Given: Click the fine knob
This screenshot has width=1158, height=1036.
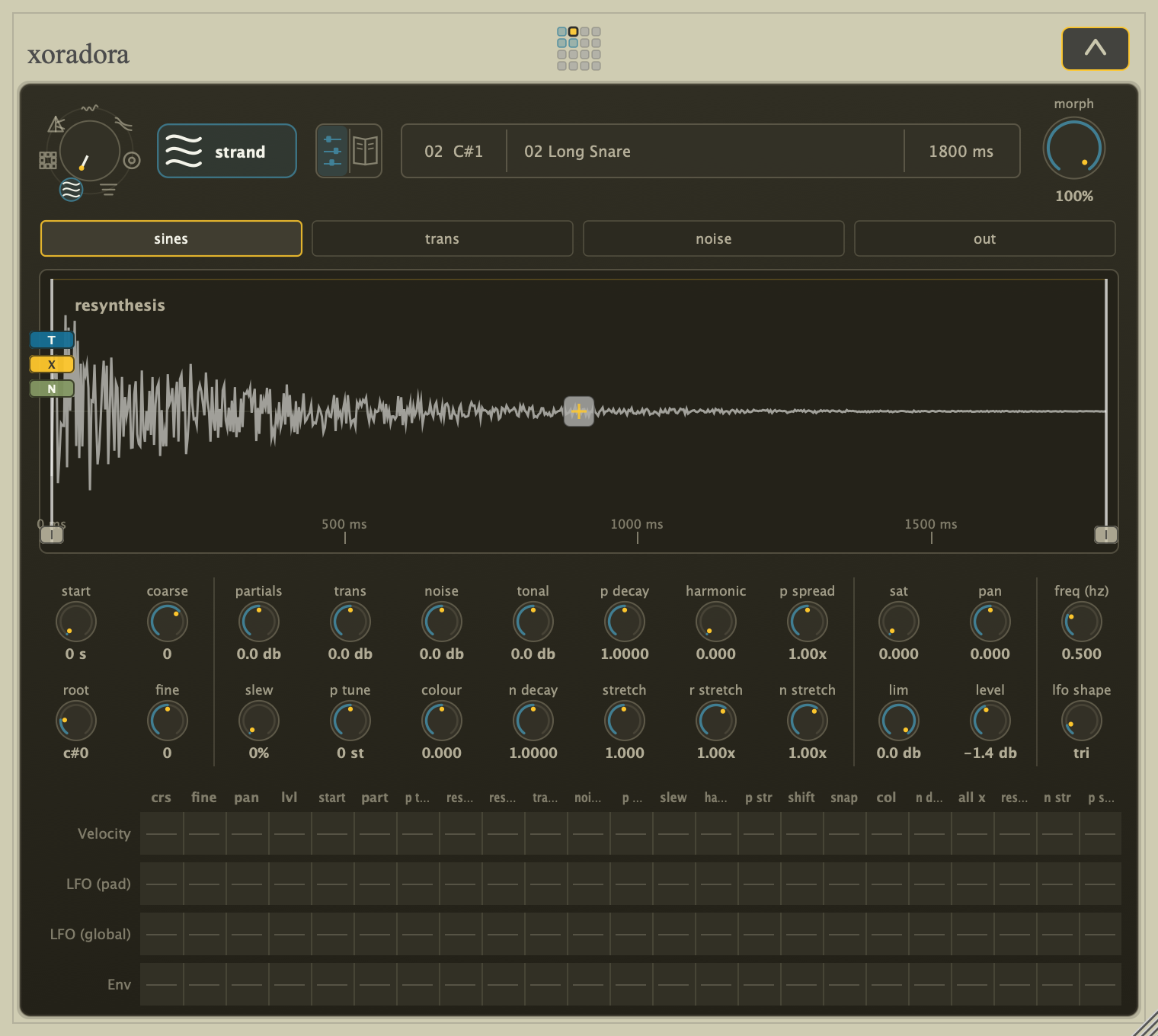Looking at the screenshot, I should click(168, 721).
